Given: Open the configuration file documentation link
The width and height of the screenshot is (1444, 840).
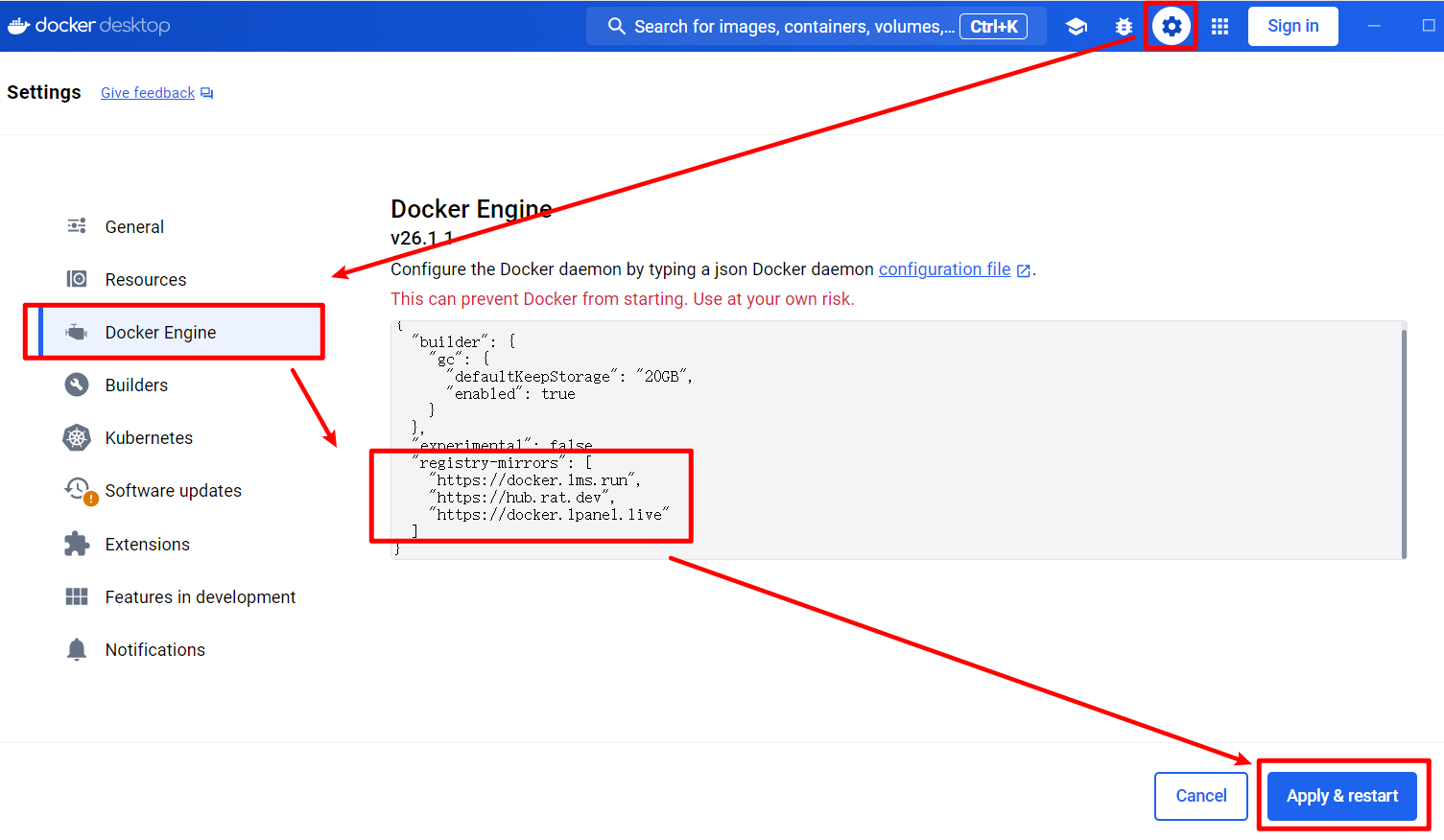Looking at the screenshot, I should (x=944, y=269).
